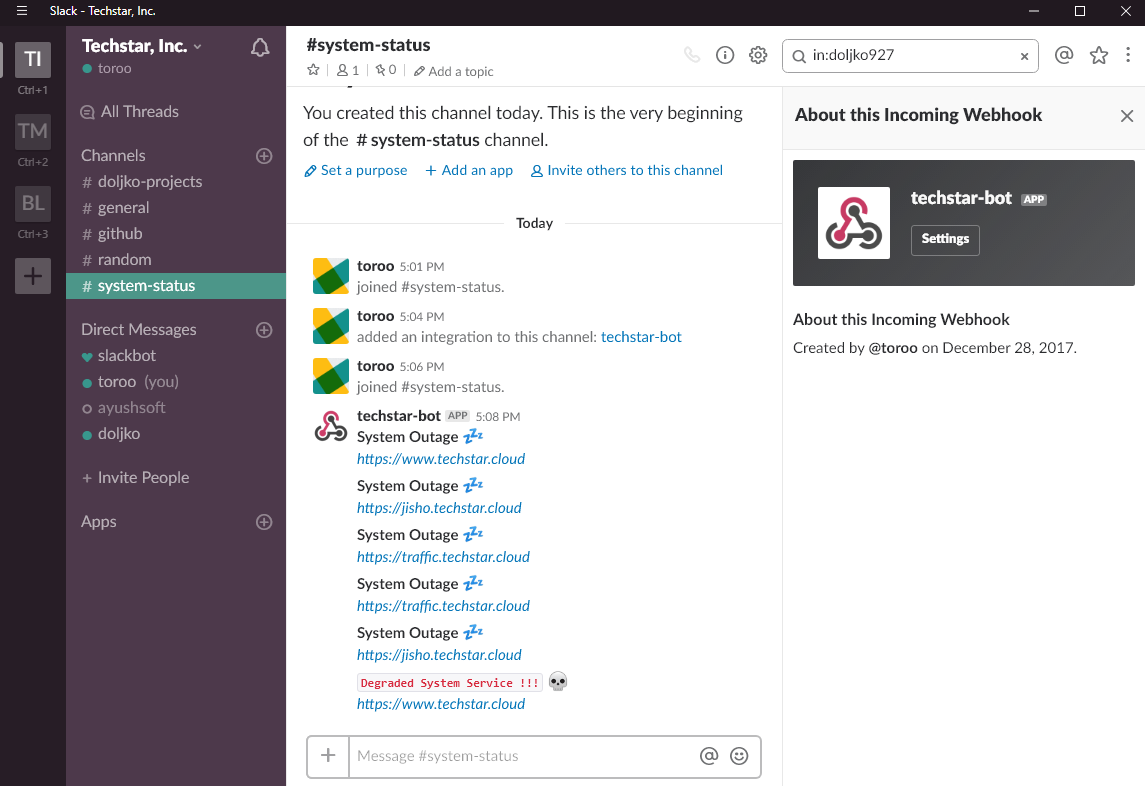The height and width of the screenshot is (786, 1145).
Task: Select the system-status channel
Action: coord(176,286)
